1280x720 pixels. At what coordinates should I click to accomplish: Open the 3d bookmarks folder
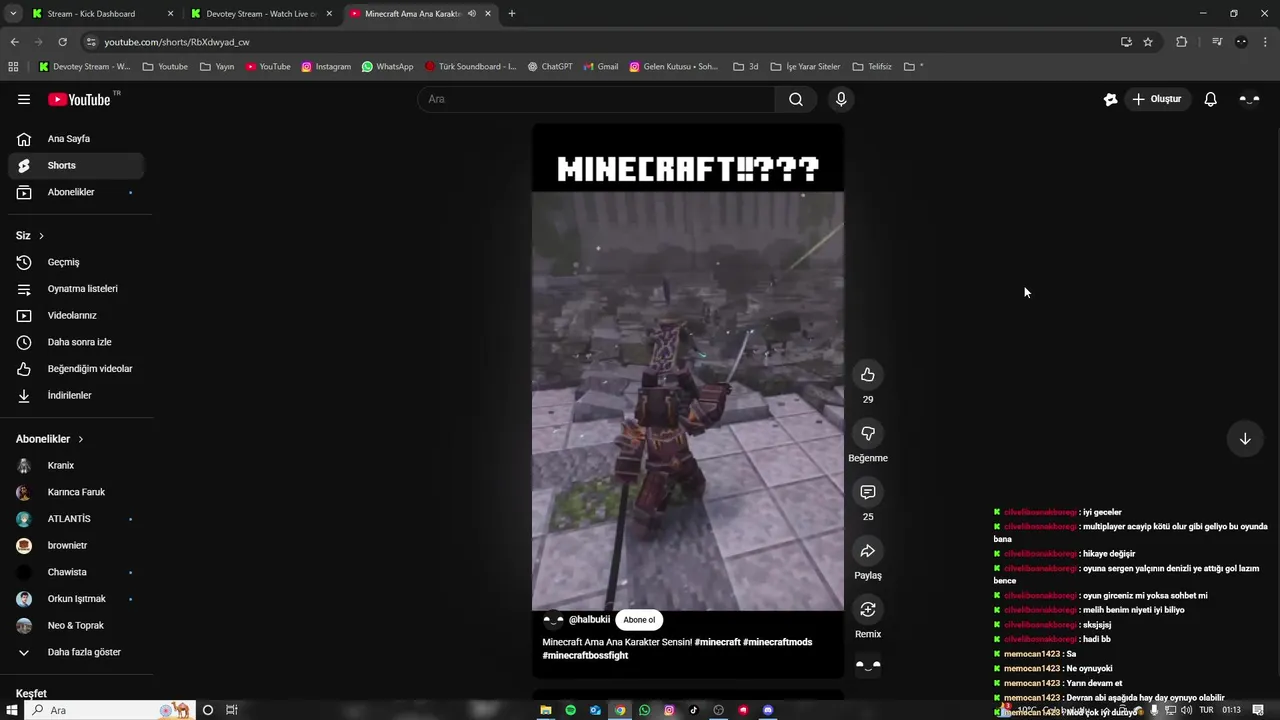746,67
